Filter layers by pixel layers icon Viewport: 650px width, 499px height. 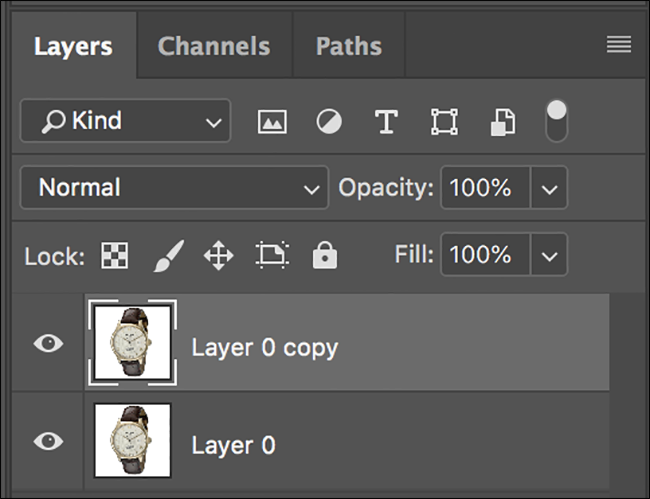tap(272, 121)
